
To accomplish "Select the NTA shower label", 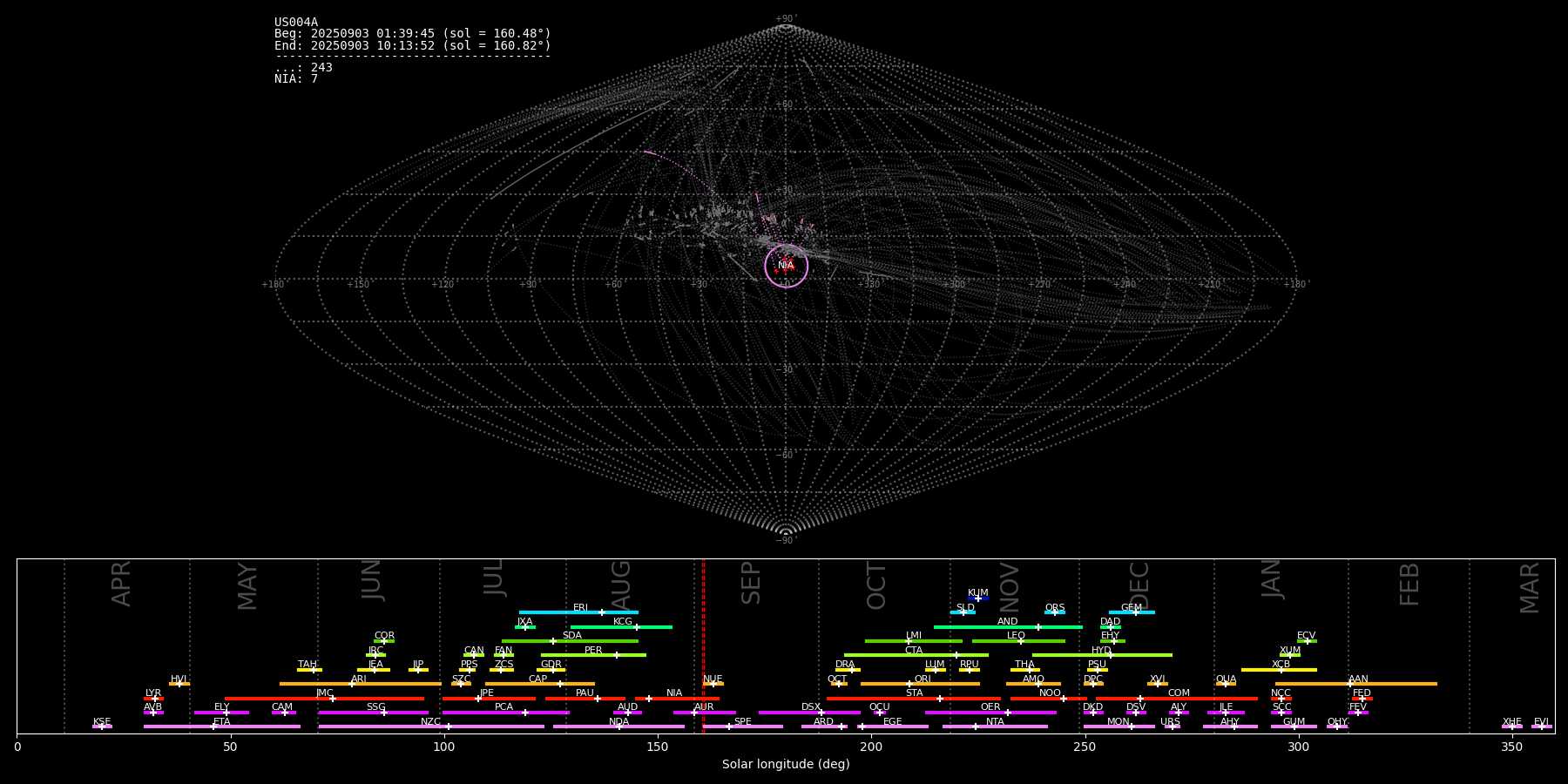I will pos(995,722).
